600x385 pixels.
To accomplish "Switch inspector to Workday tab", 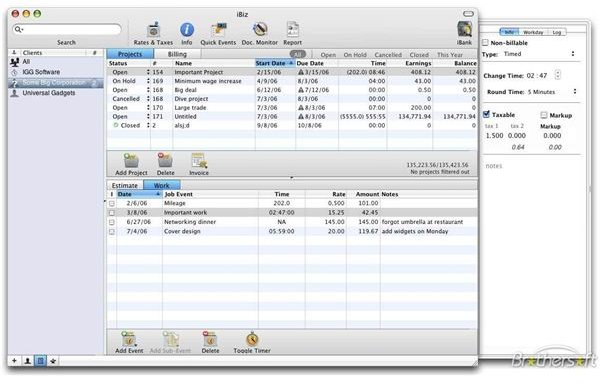I will pos(533,32).
